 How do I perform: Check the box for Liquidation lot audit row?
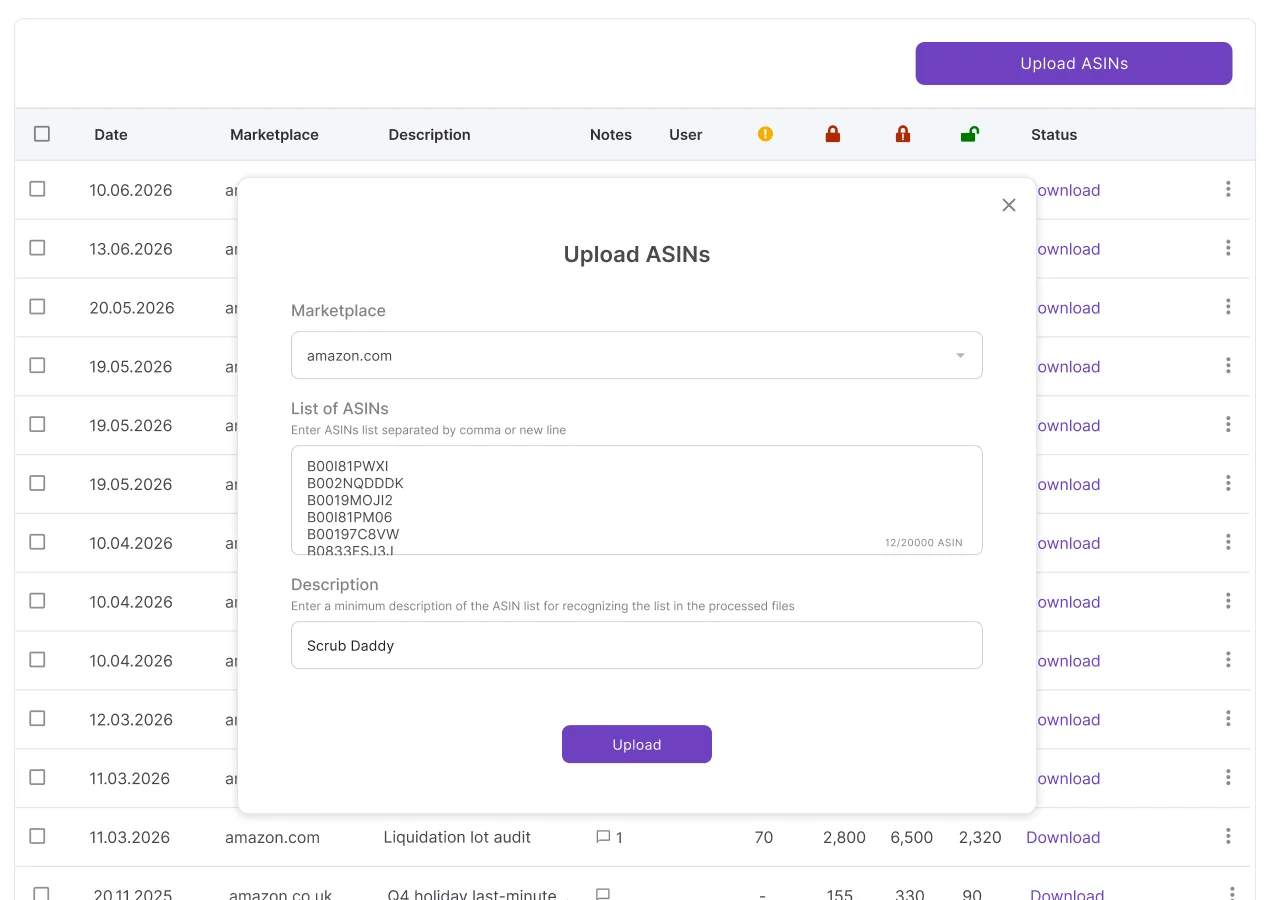[37, 836]
